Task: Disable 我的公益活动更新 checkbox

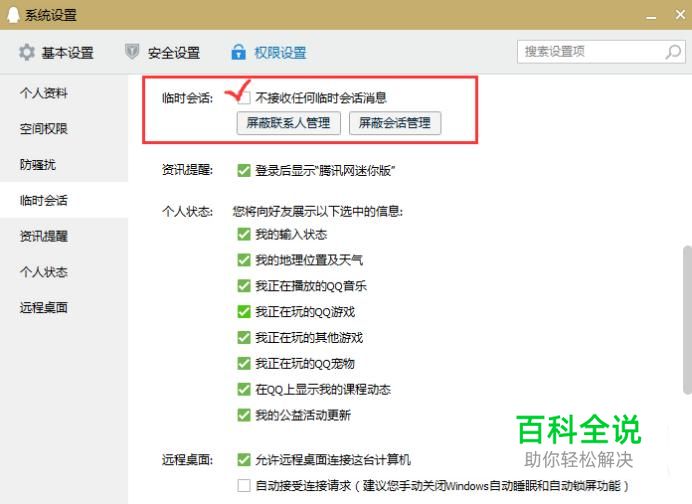Action: pyautogui.click(x=244, y=415)
